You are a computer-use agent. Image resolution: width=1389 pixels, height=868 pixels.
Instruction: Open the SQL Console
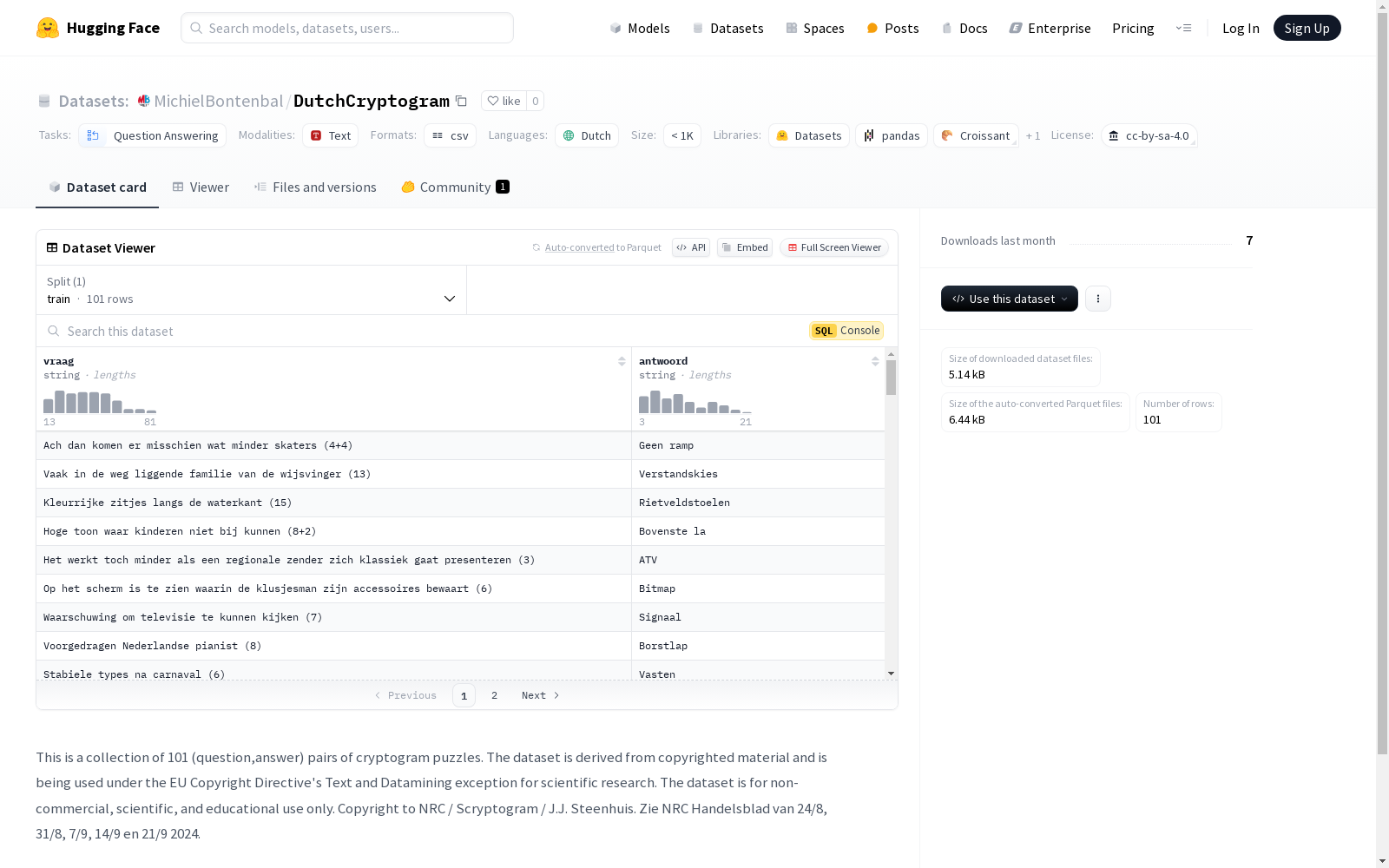click(x=846, y=331)
